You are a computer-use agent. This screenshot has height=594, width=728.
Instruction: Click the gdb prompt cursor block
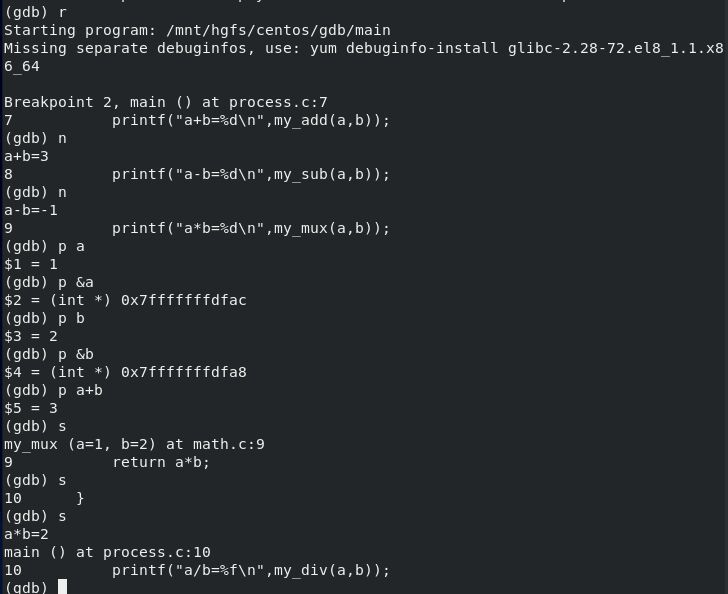point(62,587)
